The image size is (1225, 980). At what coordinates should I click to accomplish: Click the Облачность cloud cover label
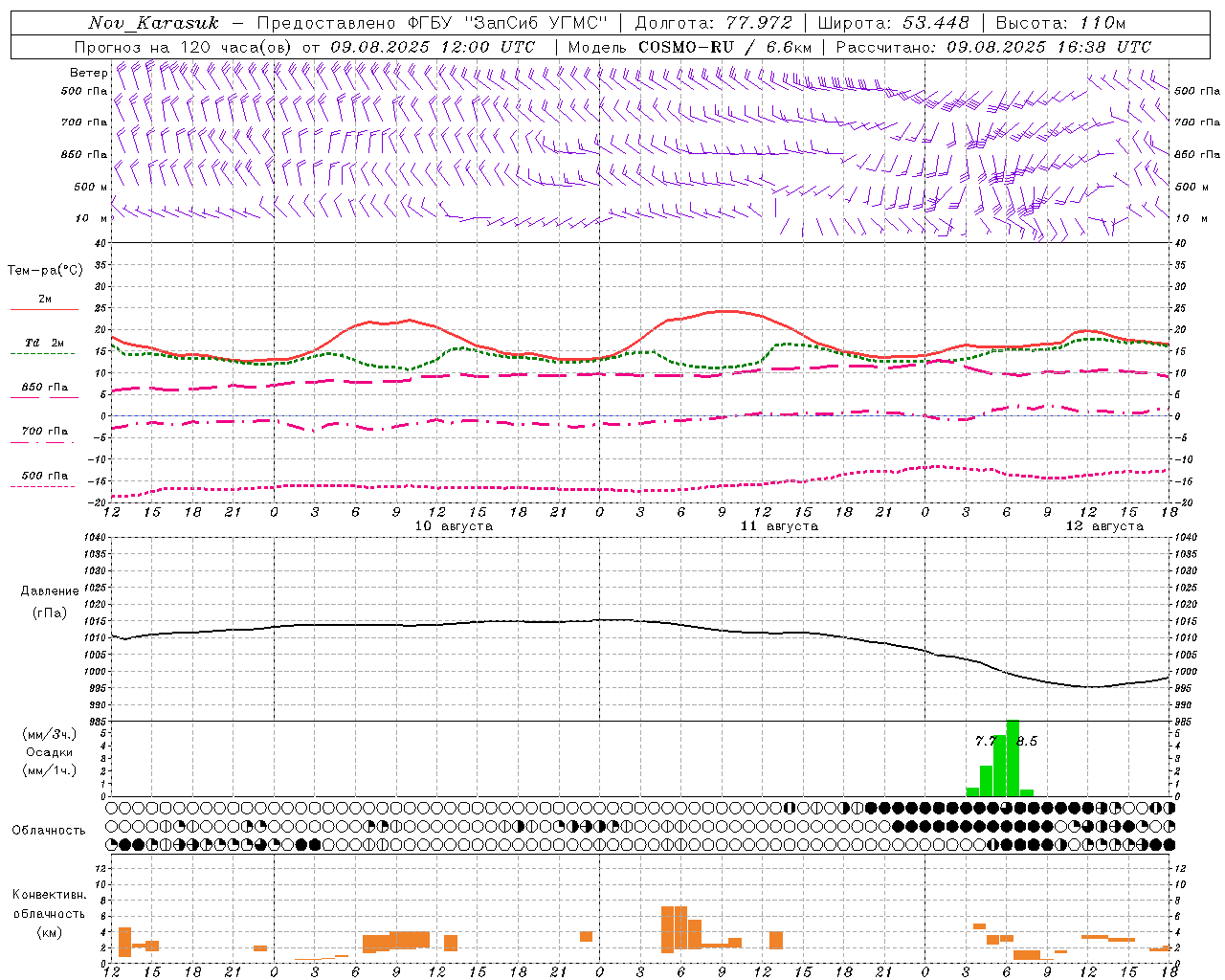click(x=49, y=830)
